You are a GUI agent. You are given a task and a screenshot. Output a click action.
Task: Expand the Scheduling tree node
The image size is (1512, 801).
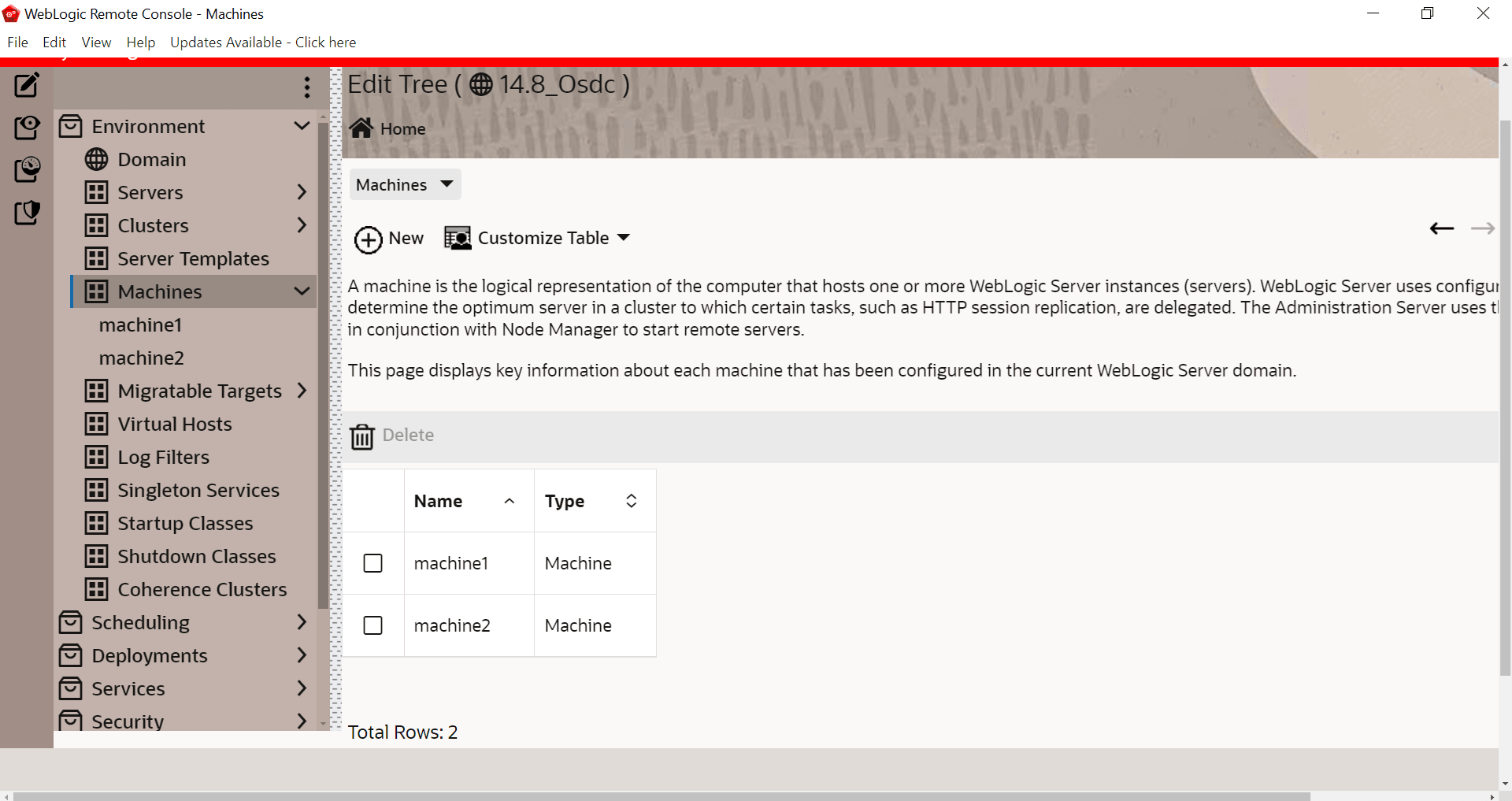pos(302,622)
